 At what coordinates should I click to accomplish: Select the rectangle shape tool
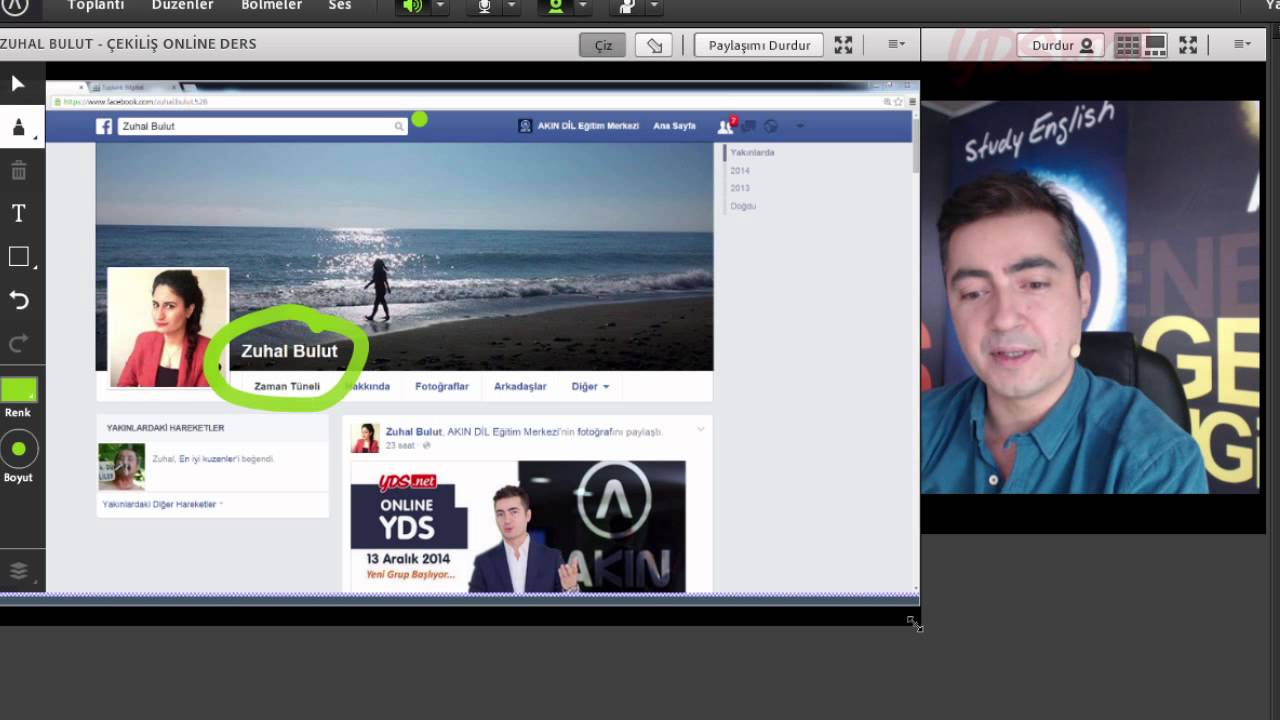point(19,257)
